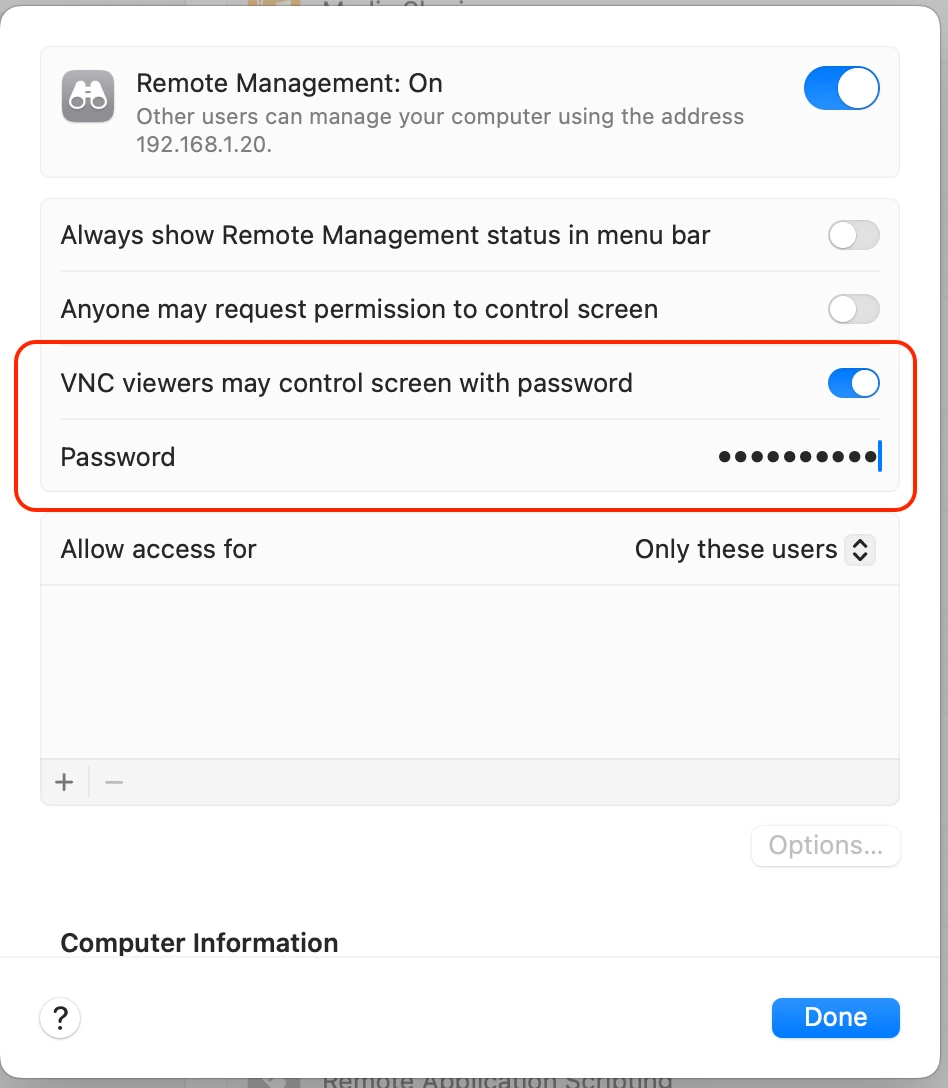
Task: Remove user with the minus icon
Action: pyautogui.click(x=114, y=782)
